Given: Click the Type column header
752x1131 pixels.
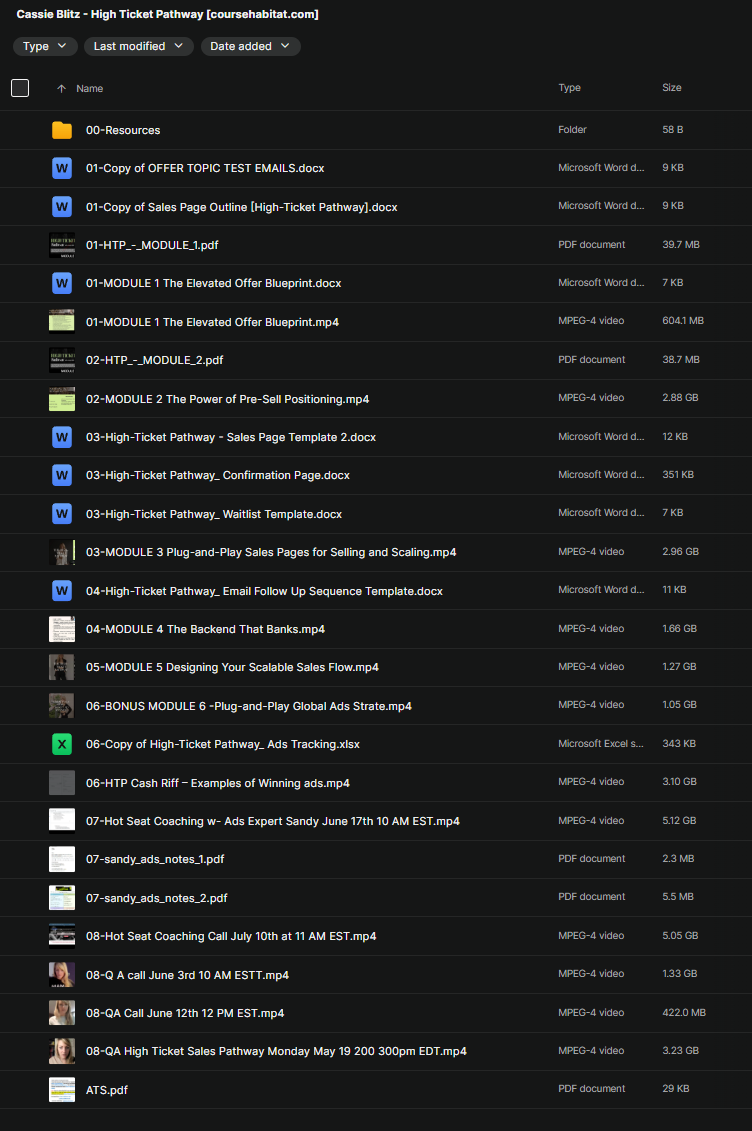Looking at the screenshot, I should click(x=569, y=88).
